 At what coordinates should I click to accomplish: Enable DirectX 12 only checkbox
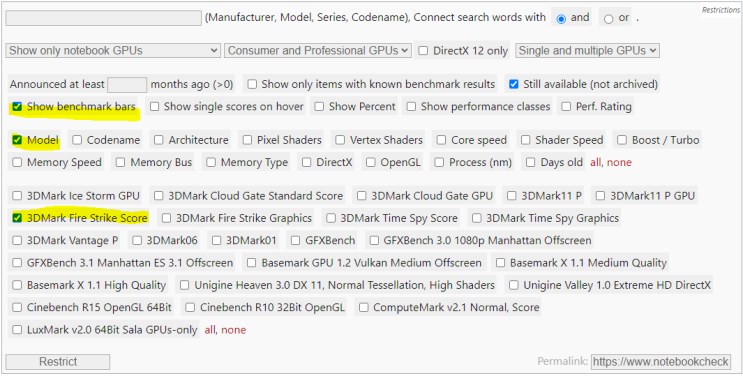423,51
